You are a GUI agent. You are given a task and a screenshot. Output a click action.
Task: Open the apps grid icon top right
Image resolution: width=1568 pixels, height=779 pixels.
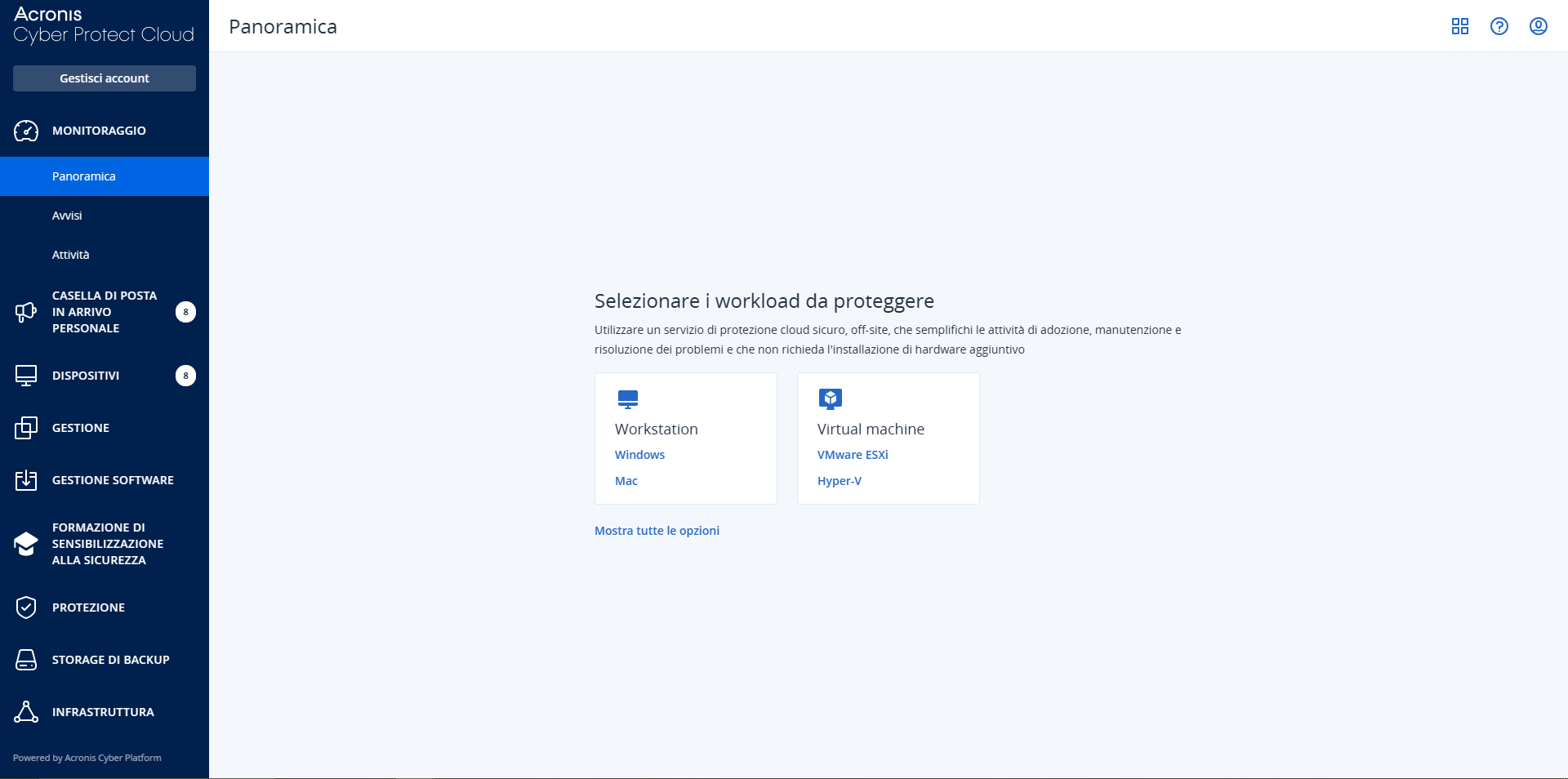click(x=1460, y=26)
